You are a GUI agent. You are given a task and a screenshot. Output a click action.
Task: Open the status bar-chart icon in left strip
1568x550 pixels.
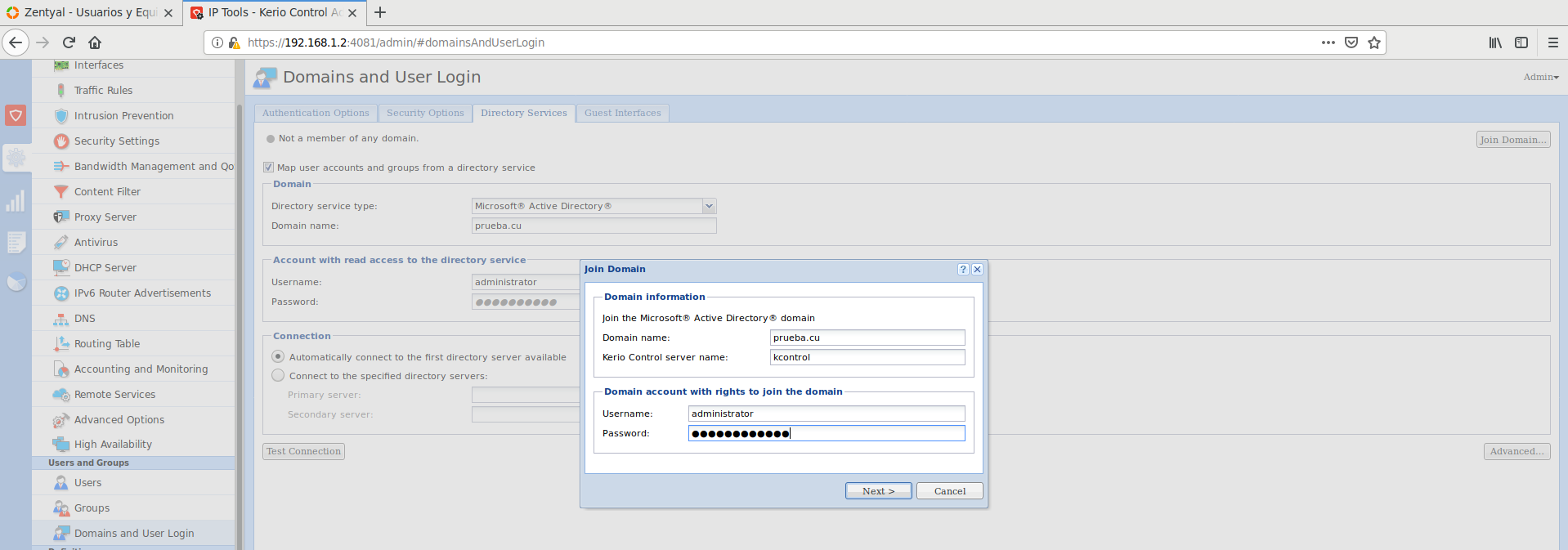16,201
